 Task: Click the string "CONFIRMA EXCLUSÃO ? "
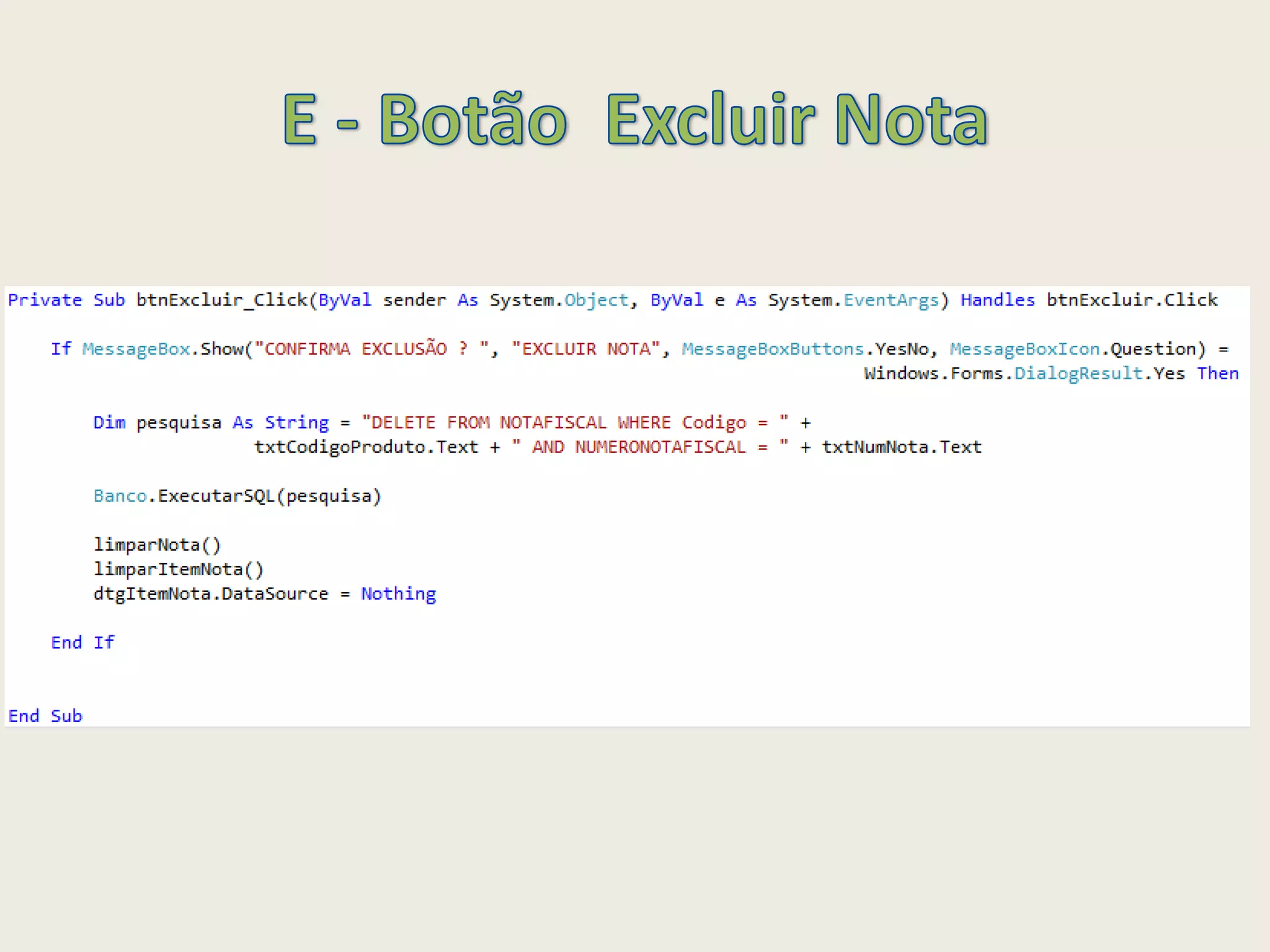pos(372,348)
